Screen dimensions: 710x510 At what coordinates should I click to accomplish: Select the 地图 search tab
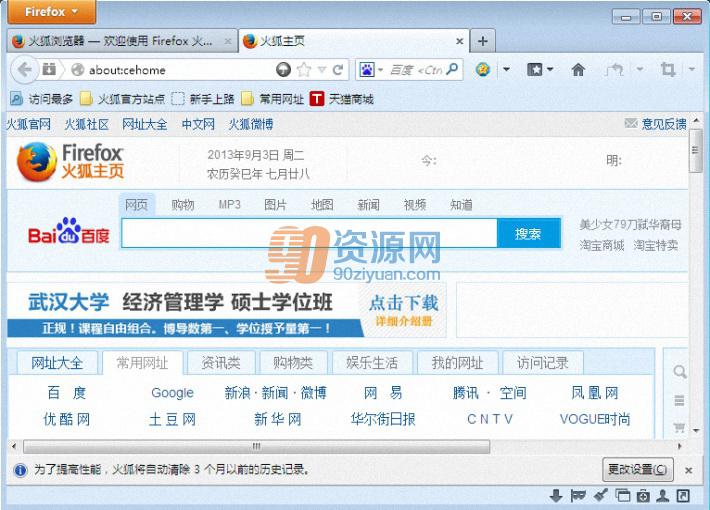(322, 205)
